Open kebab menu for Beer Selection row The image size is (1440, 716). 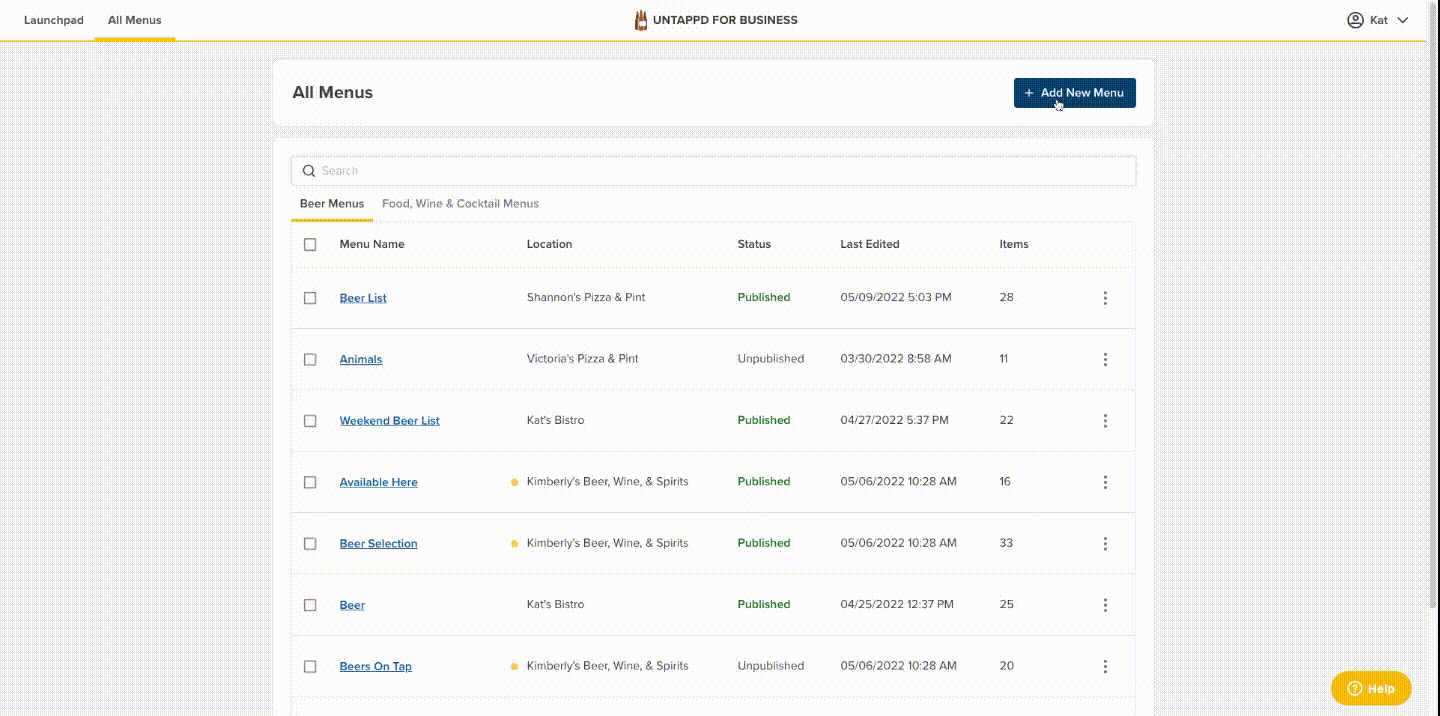pos(1105,544)
